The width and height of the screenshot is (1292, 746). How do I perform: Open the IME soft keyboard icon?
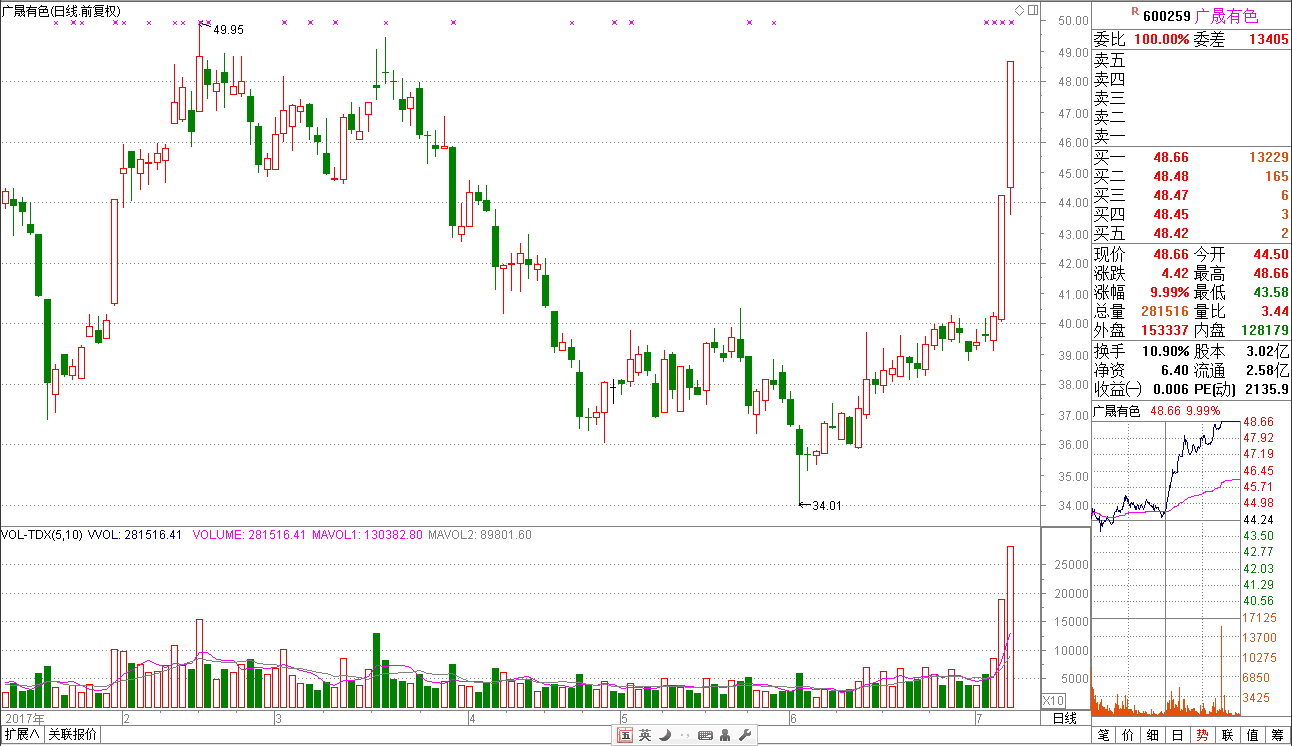point(704,736)
